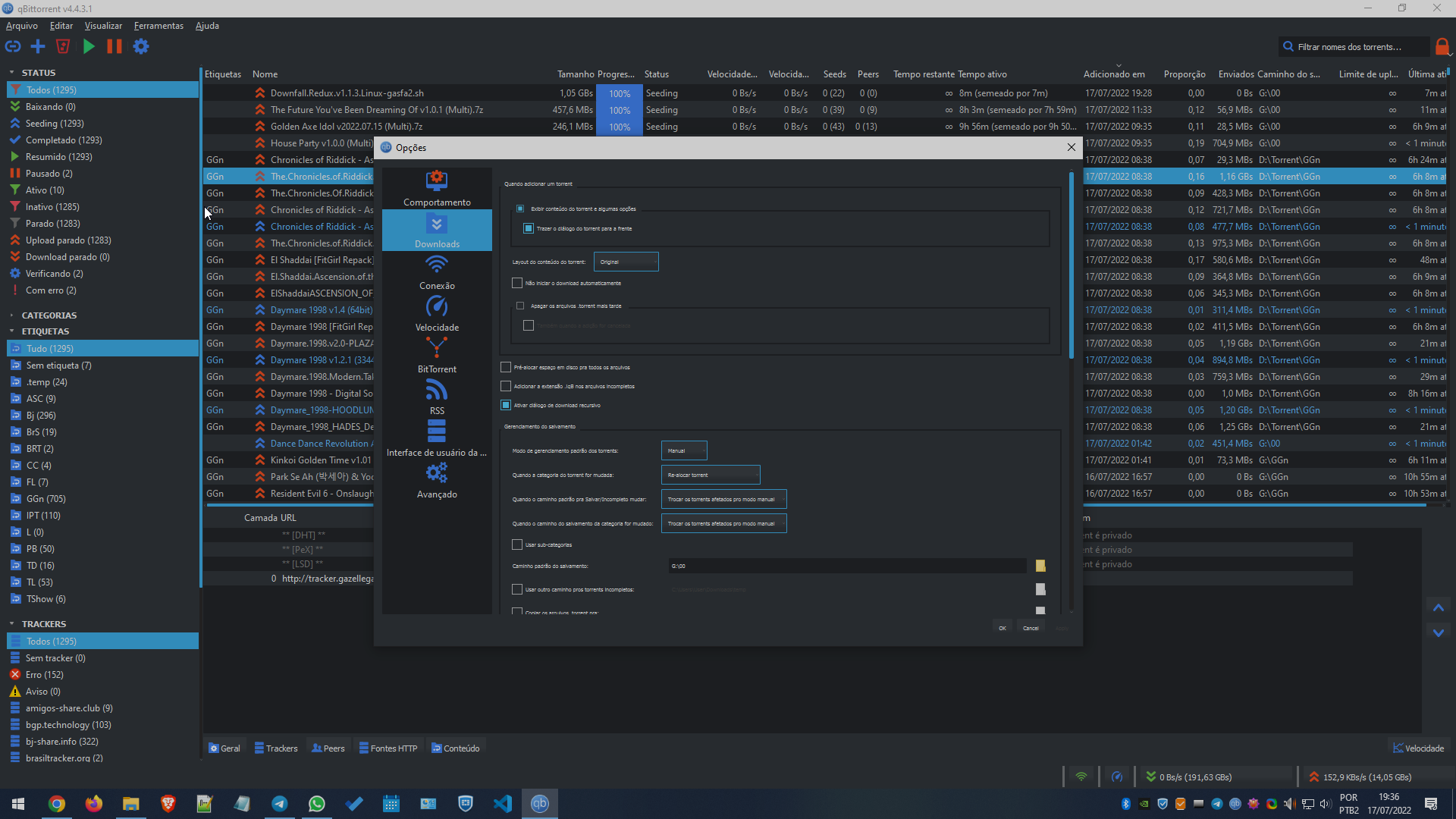Open the RSS settings section
1456x819 pixels.
pyautogui.click(x=437, y=398)
